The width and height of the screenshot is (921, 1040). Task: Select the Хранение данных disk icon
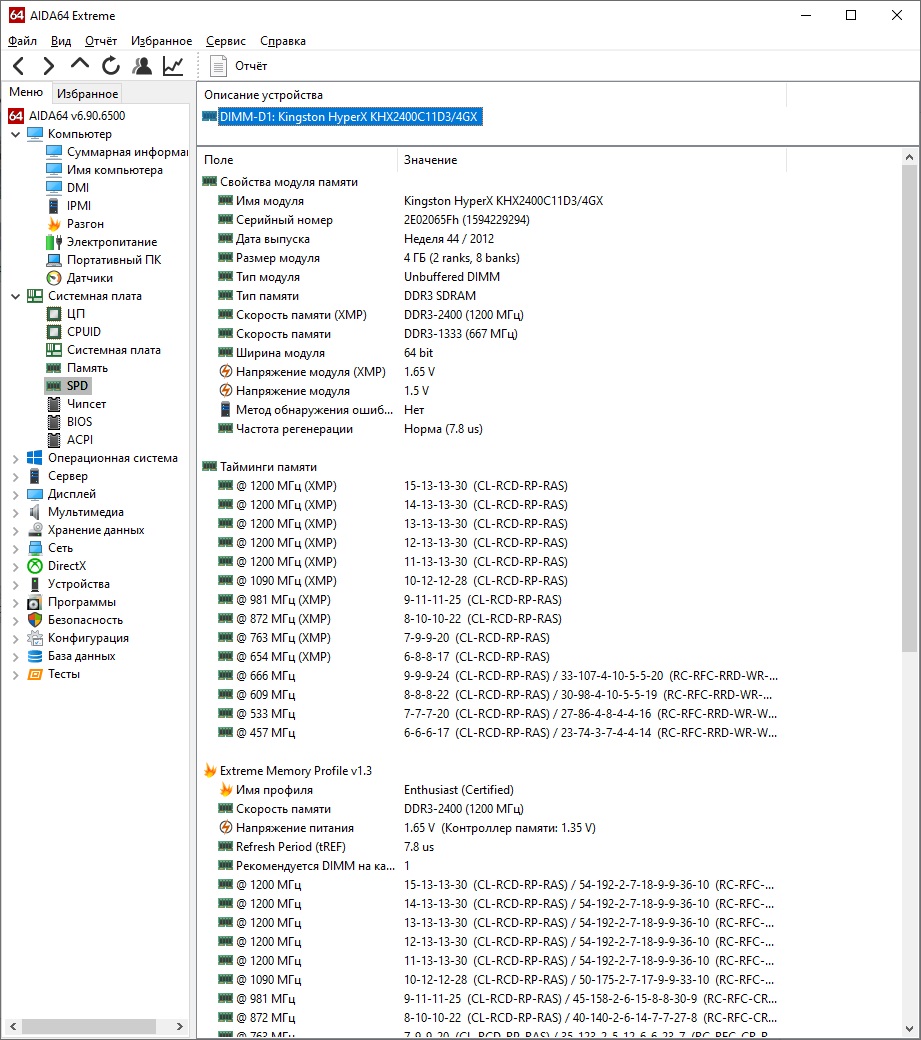tap(34, 529)
